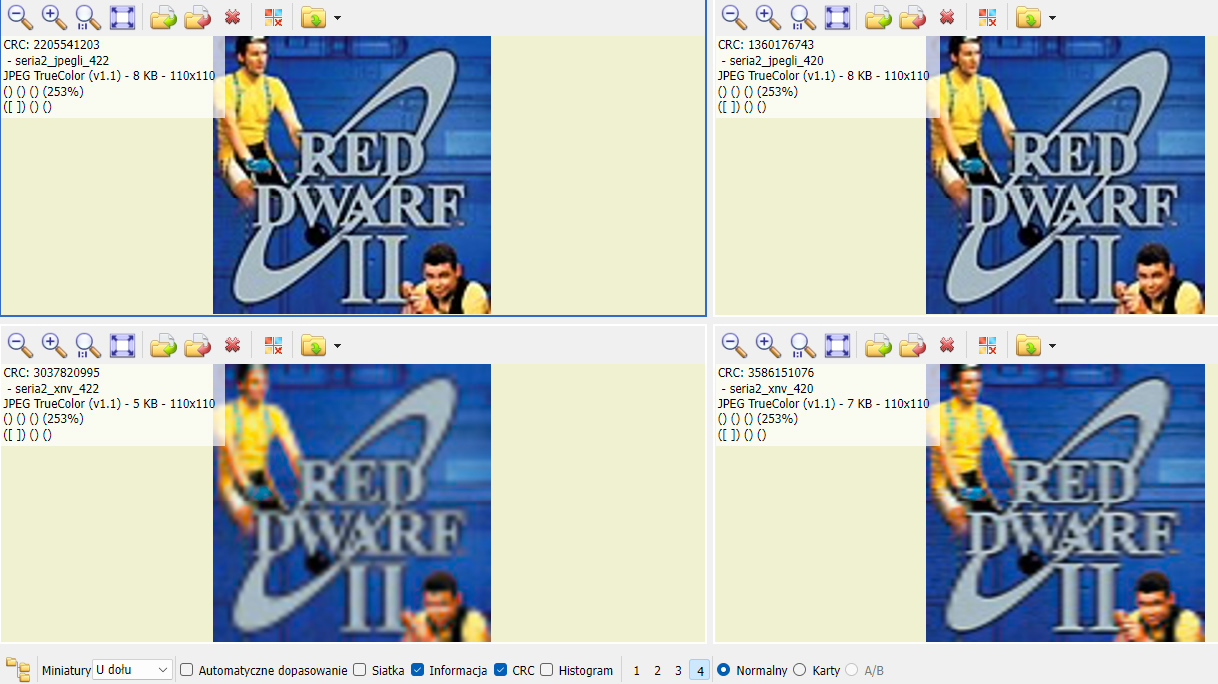Click the CRC: 2205541203 info text

pos(51,45)
